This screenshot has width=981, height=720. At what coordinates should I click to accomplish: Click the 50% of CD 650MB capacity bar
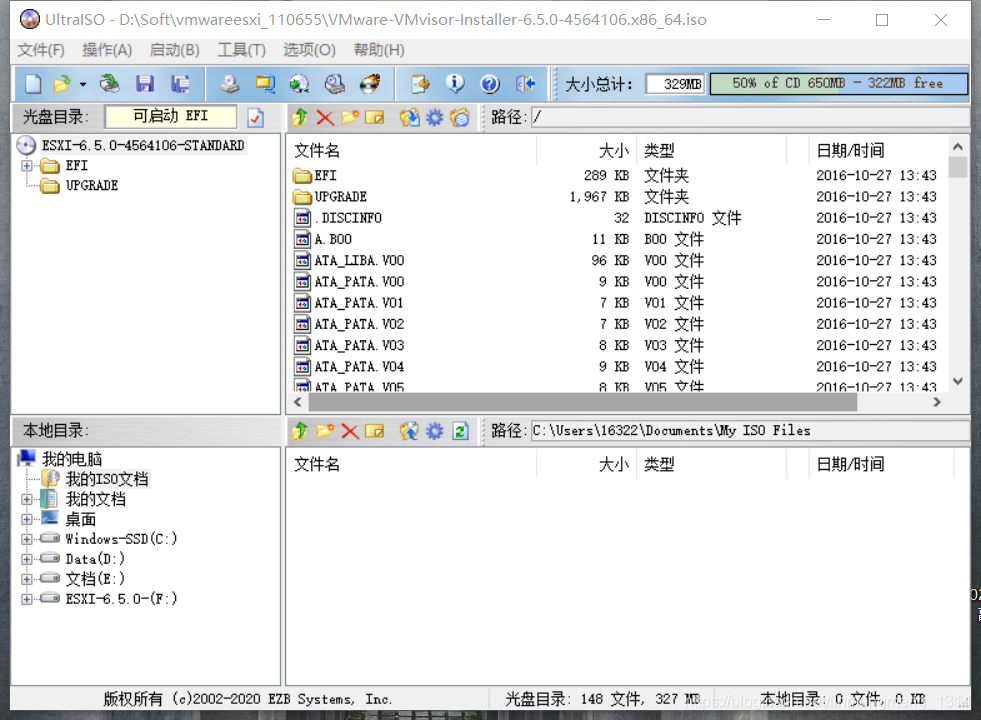click(838, 84)
